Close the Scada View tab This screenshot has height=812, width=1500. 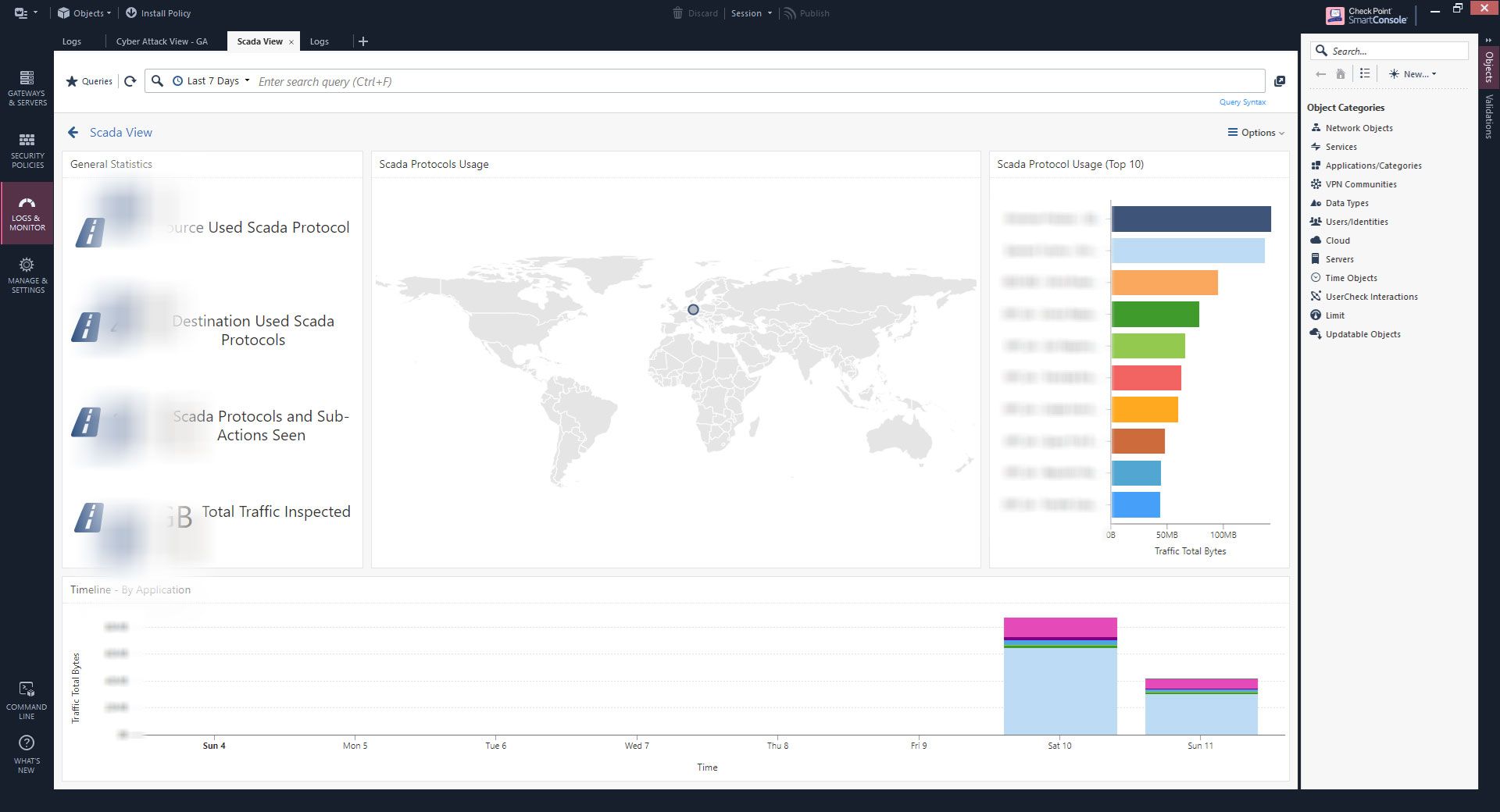(x=291, y=42)
